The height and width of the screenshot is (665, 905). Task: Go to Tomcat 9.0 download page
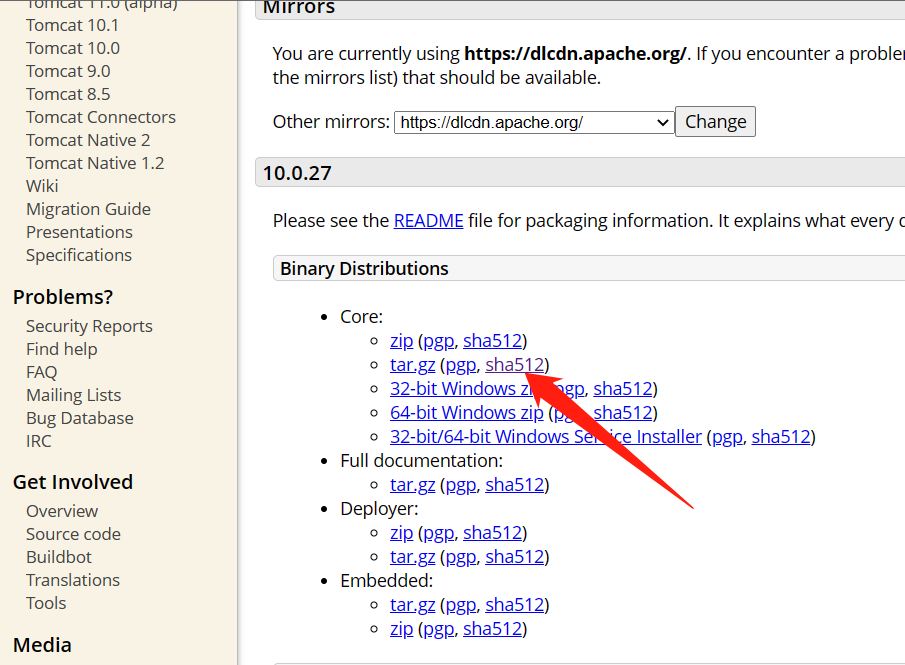68,72
